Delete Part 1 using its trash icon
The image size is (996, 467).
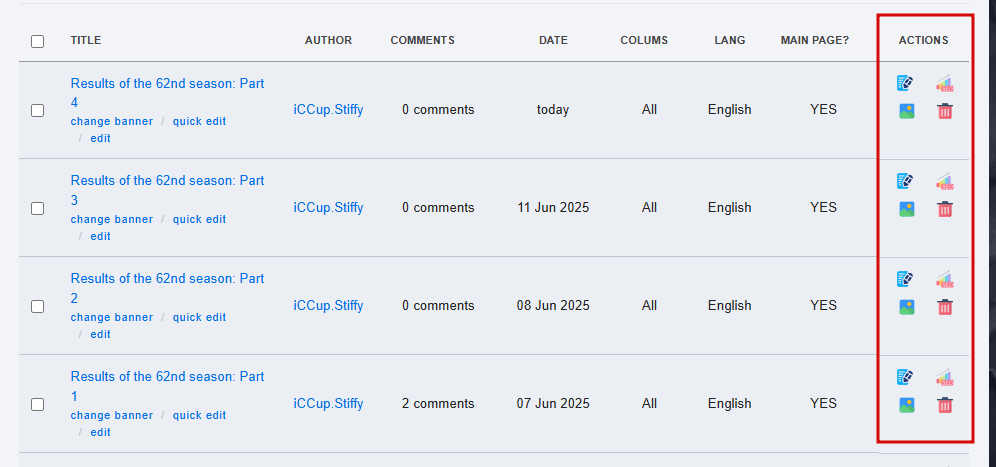(945, 405)
